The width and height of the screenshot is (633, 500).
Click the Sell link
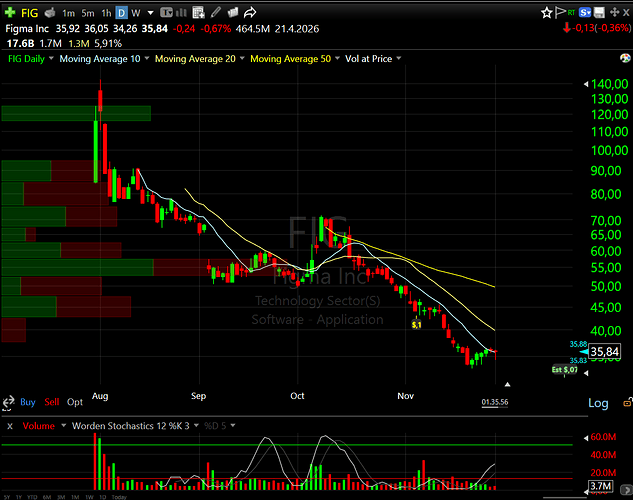(52, 402)
